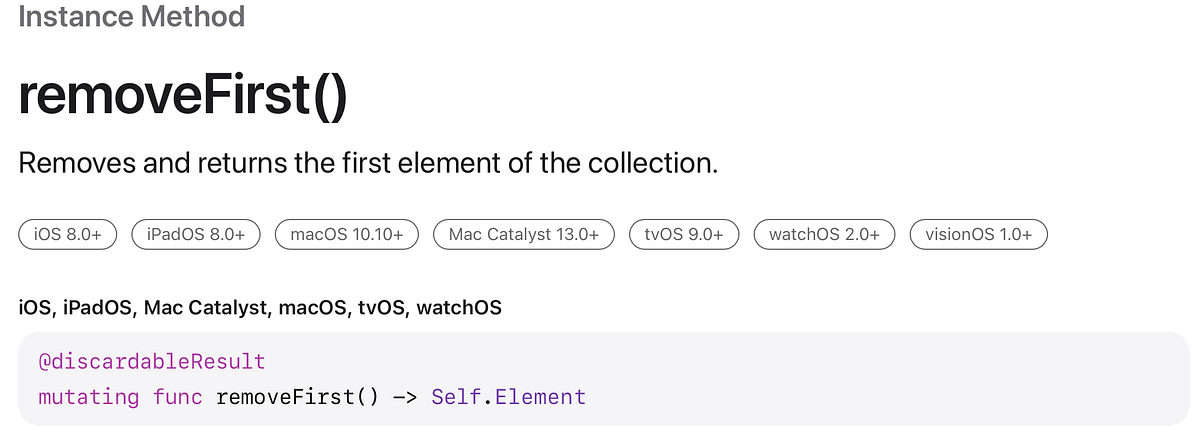Click the mutating keyword in the declaration
This screenshot has height=447, width=1200.
coord(88,397)
